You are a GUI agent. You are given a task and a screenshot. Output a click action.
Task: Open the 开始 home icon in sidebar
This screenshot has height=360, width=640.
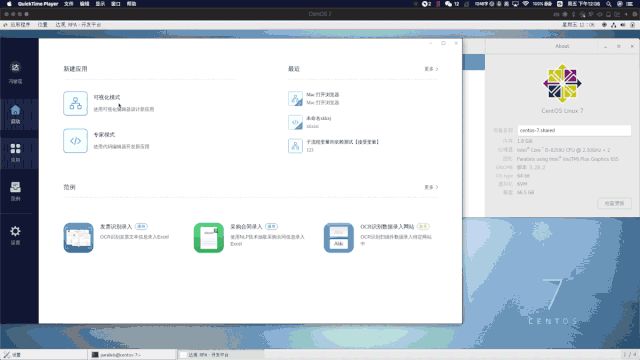coord(16,114)
